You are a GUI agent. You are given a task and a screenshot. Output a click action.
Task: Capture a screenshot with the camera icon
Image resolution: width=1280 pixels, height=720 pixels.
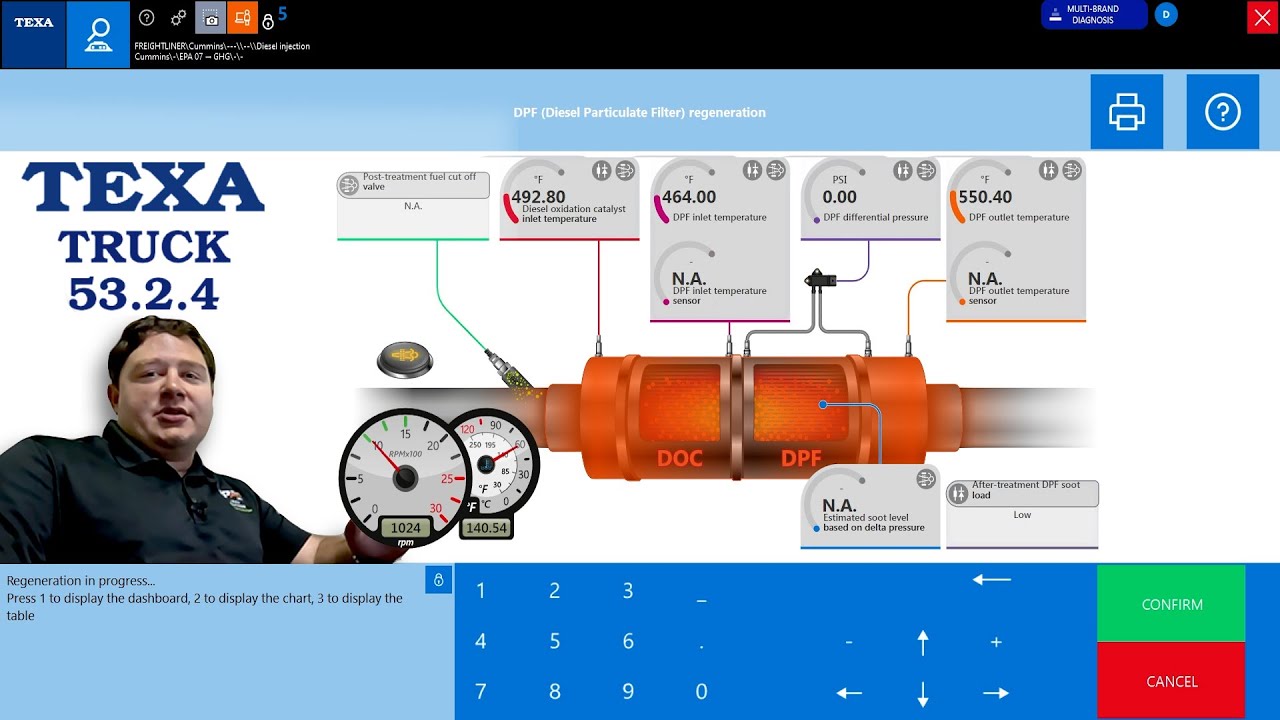click(210, 17)
